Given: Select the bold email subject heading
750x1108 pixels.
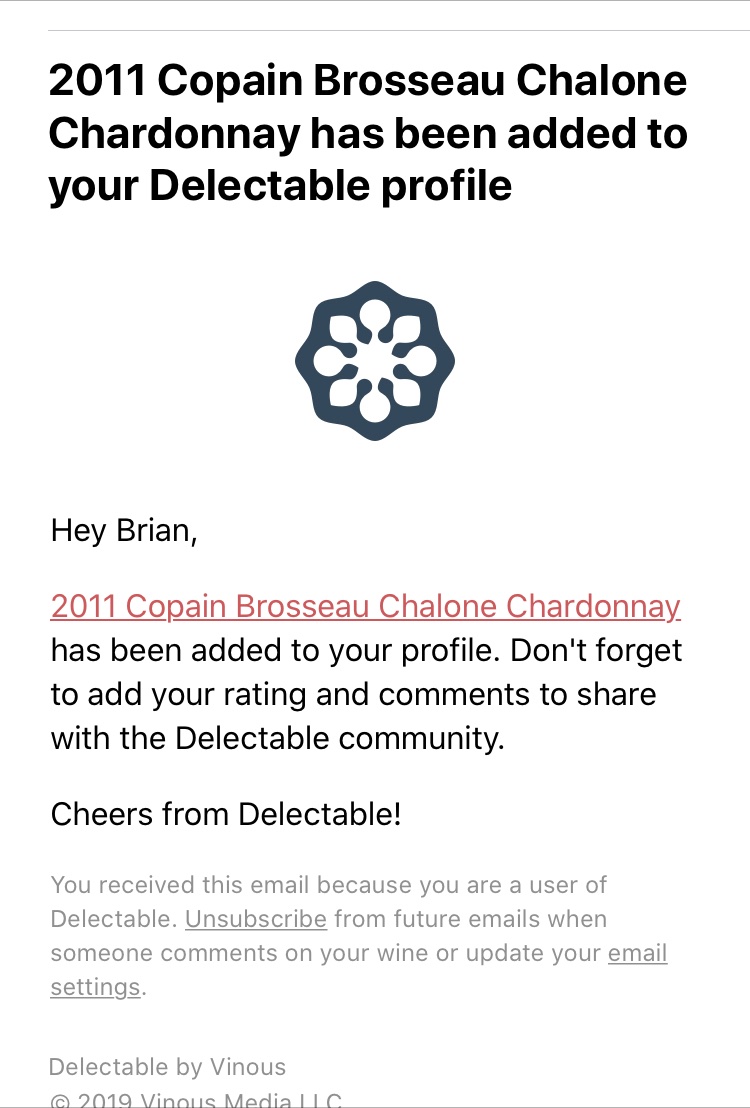Looking at the screenshot, I should tap(368, 133).
